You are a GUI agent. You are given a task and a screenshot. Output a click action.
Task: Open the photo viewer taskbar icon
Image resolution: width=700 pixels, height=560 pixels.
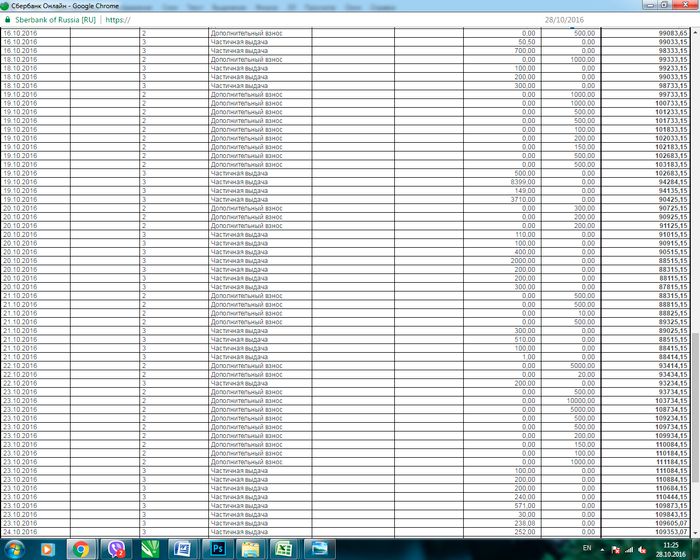[x=319, y=549]
